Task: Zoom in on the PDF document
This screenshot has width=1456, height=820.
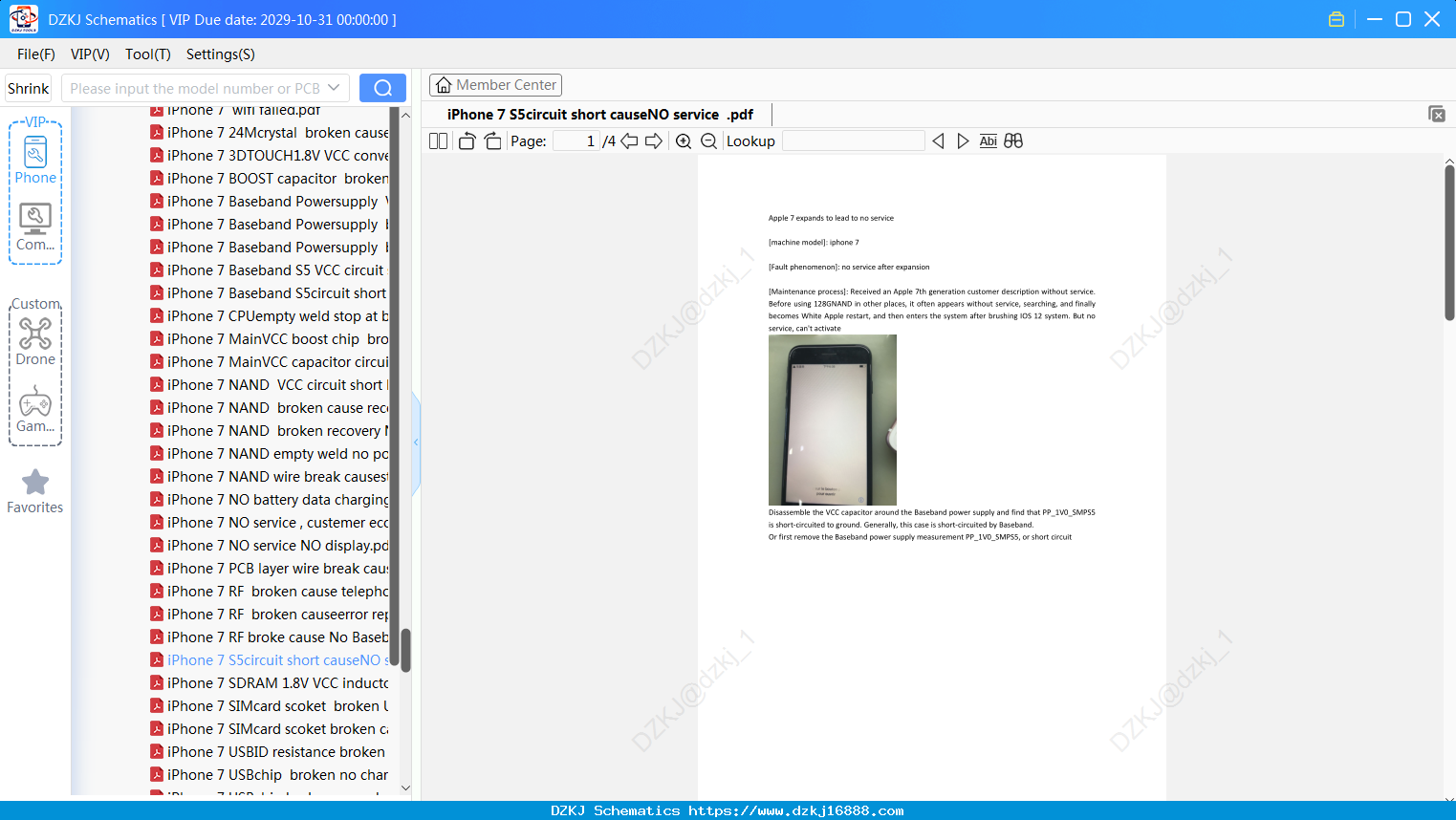Action: 684,141
